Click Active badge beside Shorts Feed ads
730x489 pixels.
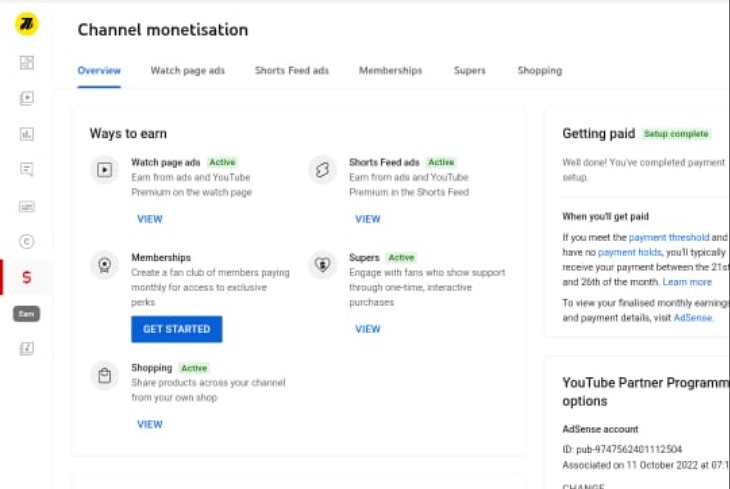(x=441, y=162)
